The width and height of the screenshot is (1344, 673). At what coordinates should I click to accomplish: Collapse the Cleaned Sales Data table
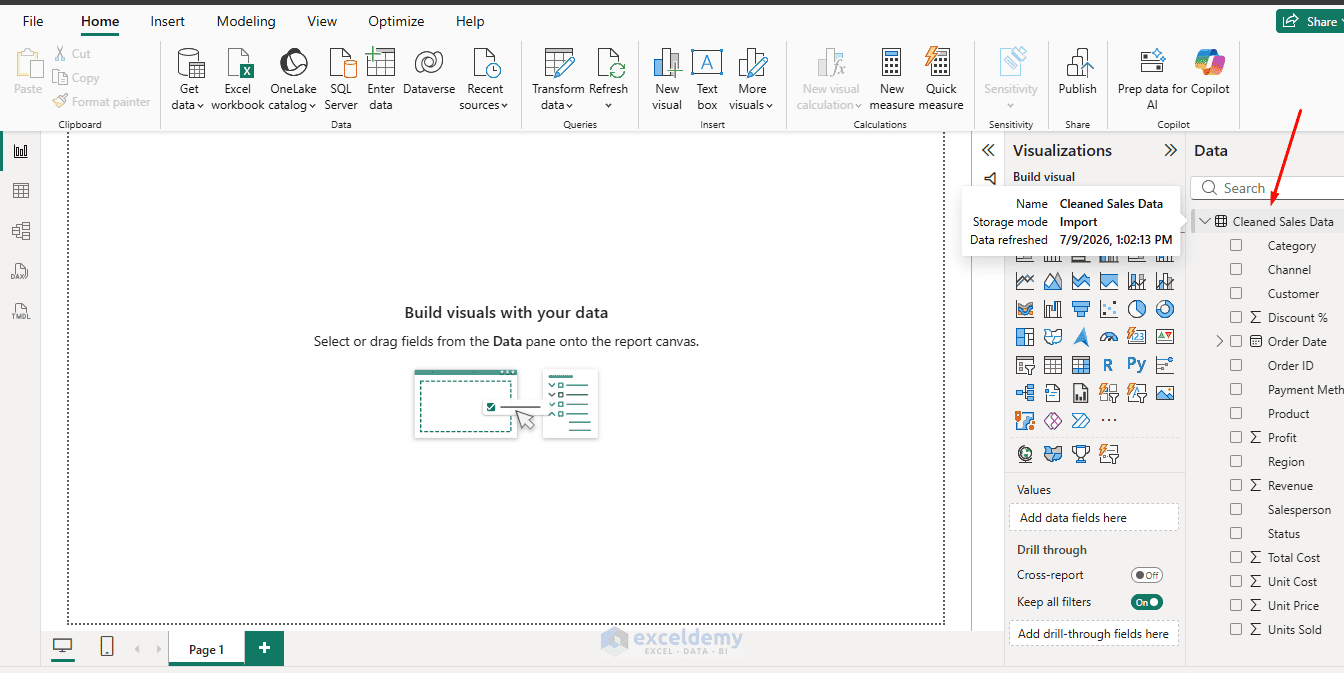coord(1204,221)
